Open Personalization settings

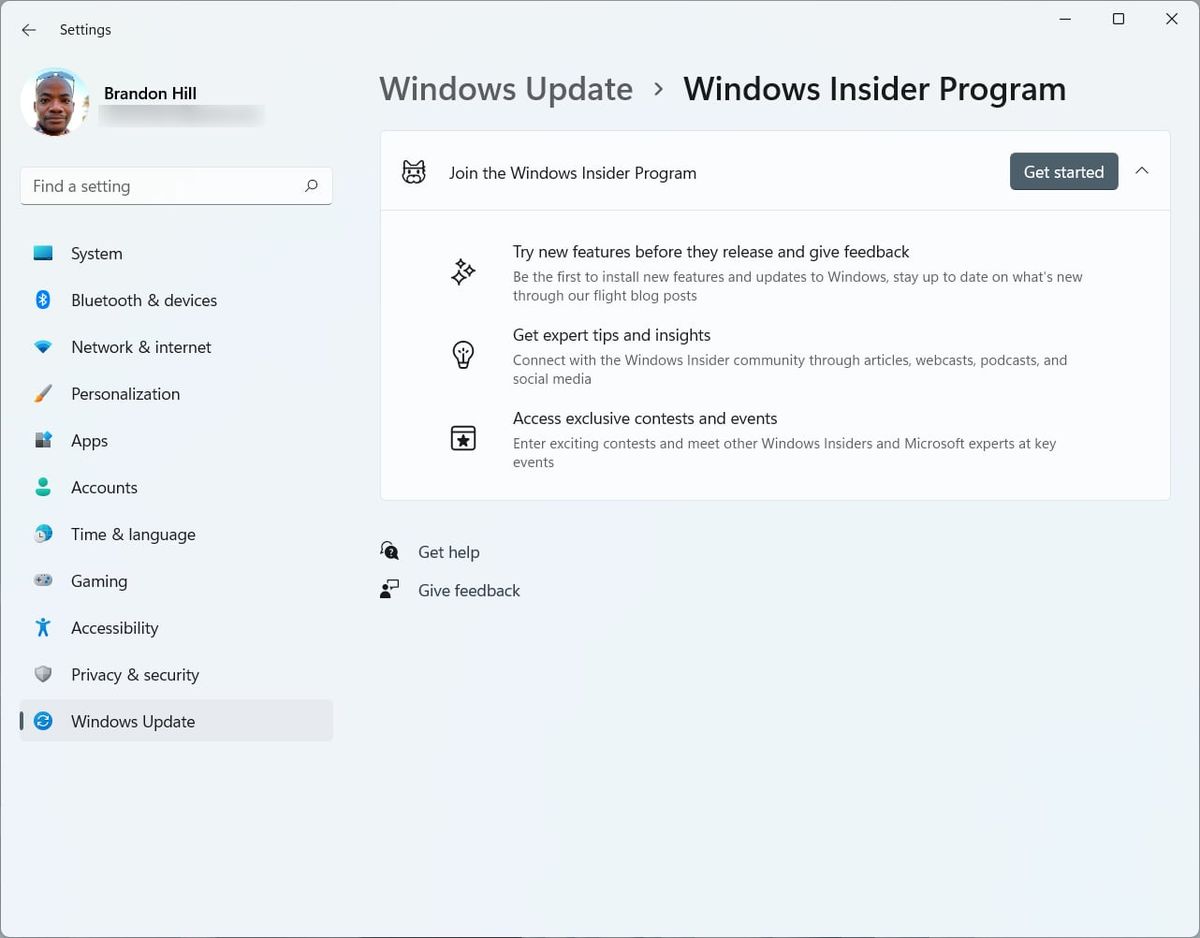(x=126, y=394)
